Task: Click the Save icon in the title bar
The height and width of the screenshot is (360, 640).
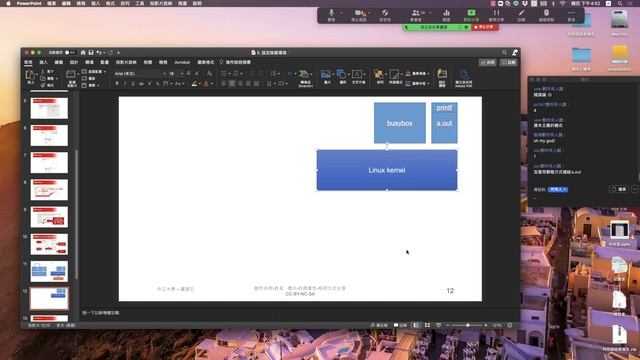Action: 91,53
